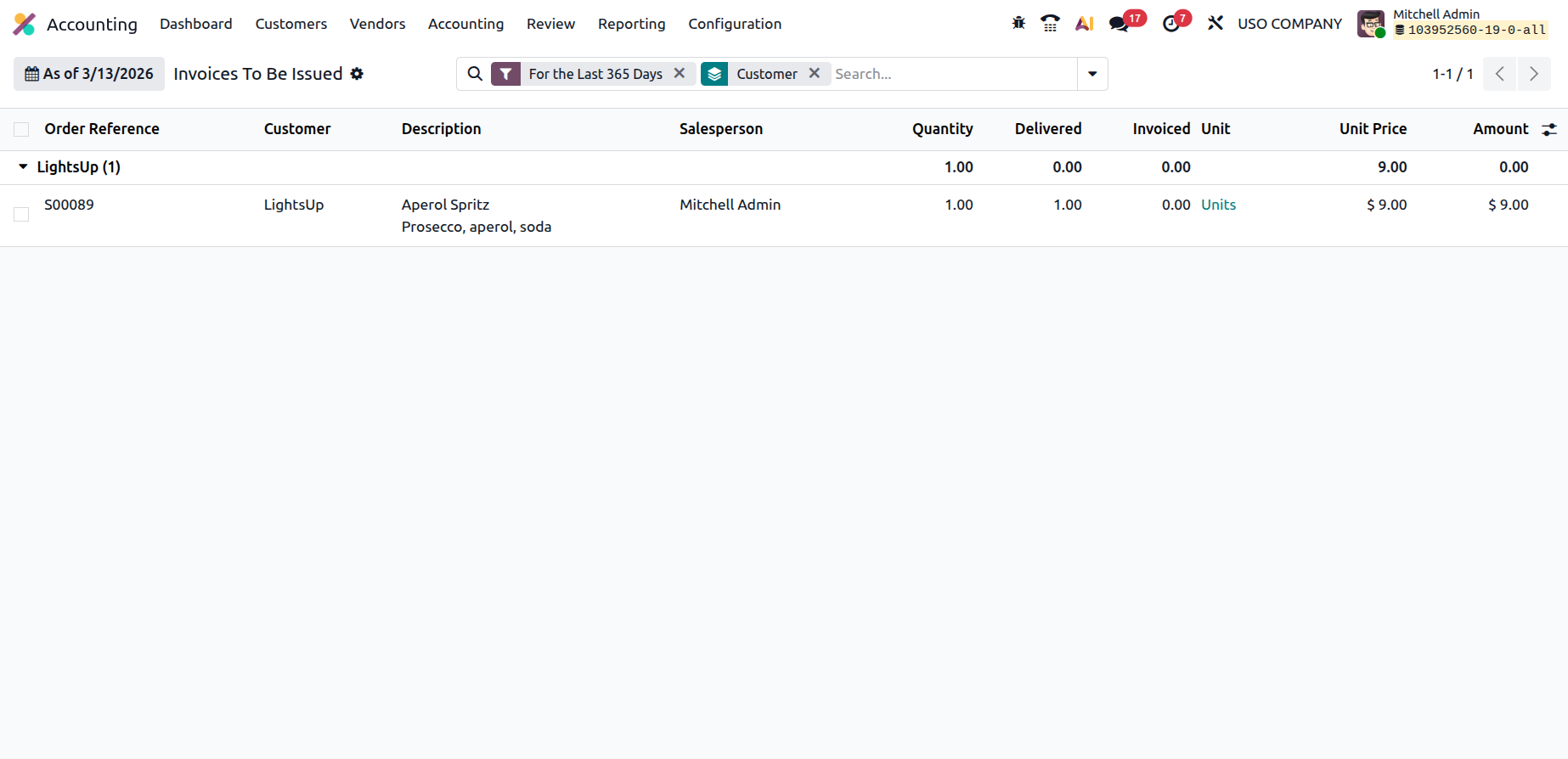Open the activities clock icon

1171,24
